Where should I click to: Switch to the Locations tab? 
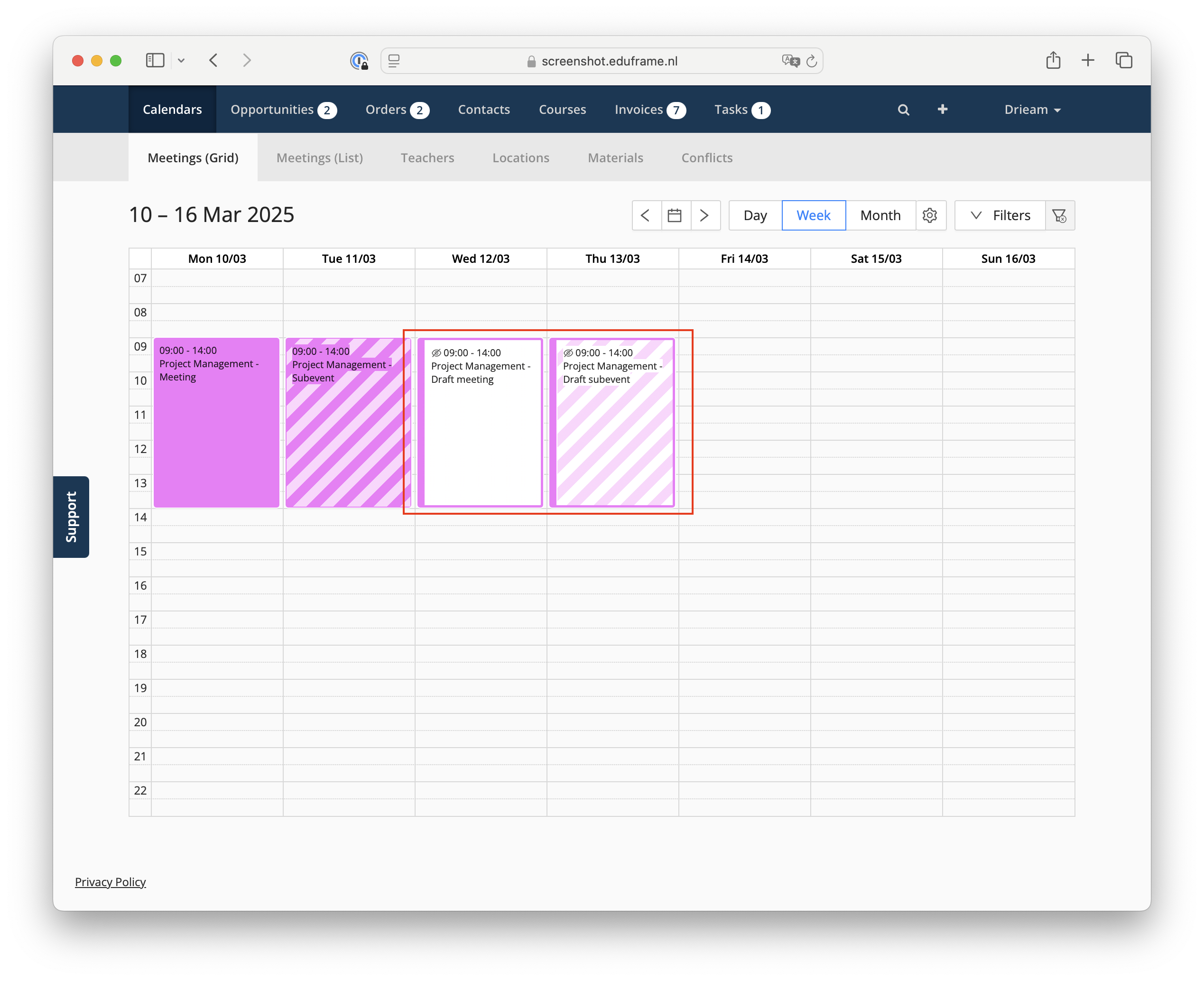coord(520,157)
